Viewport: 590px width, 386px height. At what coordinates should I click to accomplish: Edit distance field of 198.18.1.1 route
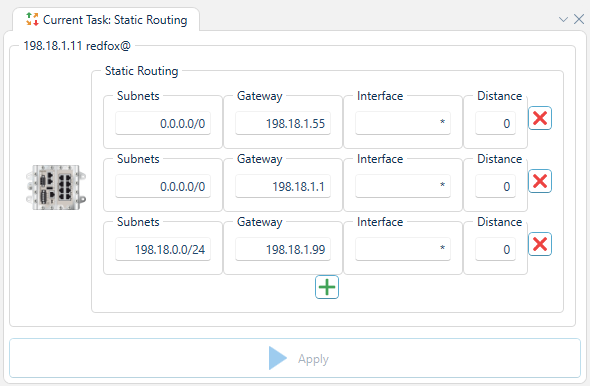coord(495,186)
